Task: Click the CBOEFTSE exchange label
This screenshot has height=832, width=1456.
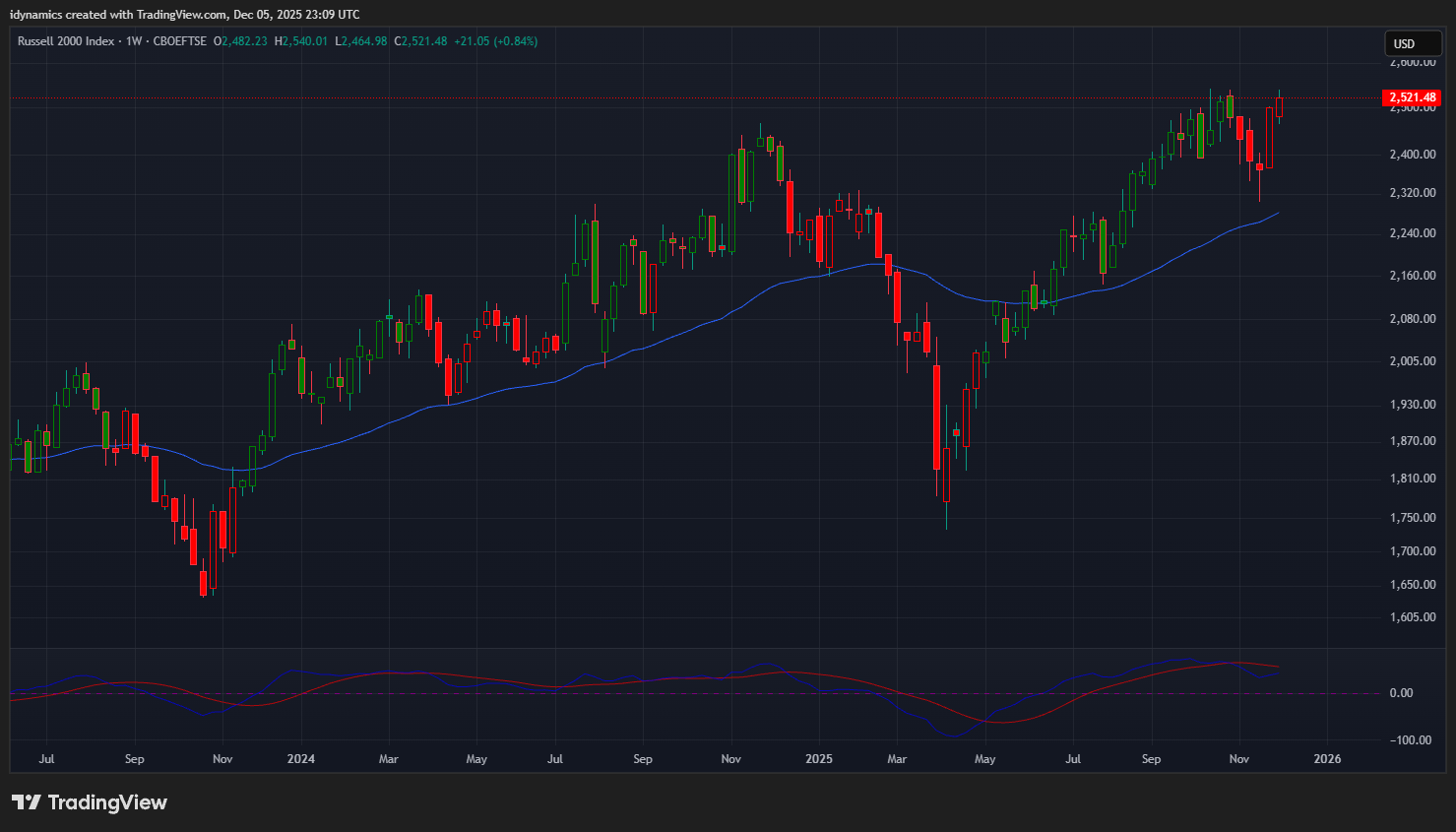Action: point(180,41)
